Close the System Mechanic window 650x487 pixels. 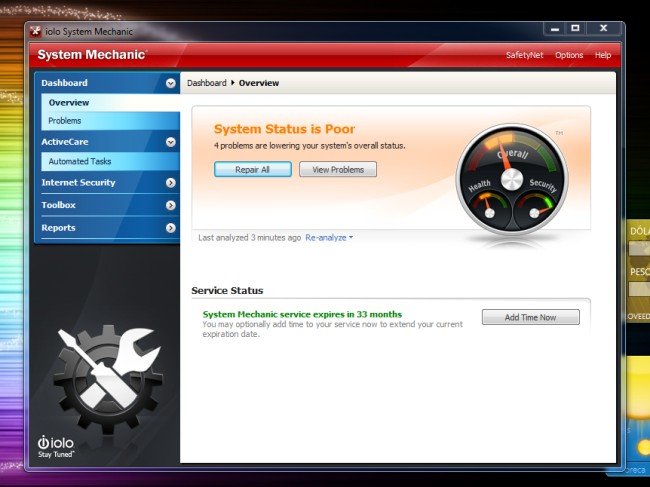(604, 29)
